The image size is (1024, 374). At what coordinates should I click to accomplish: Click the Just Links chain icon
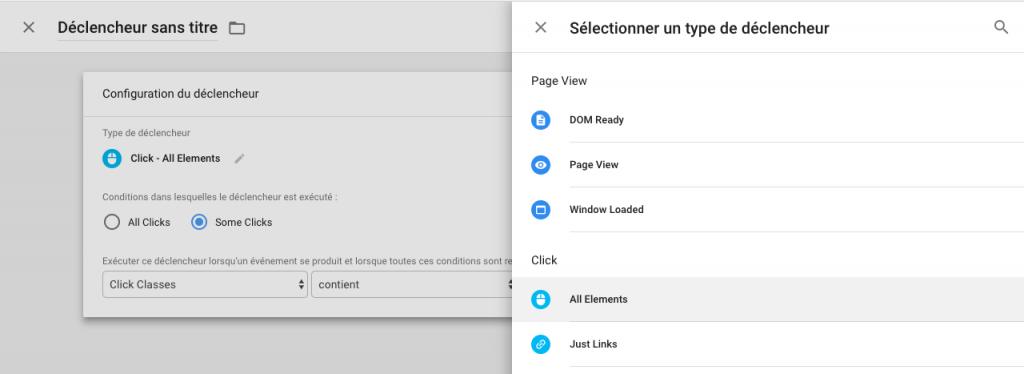click(541, 345)
